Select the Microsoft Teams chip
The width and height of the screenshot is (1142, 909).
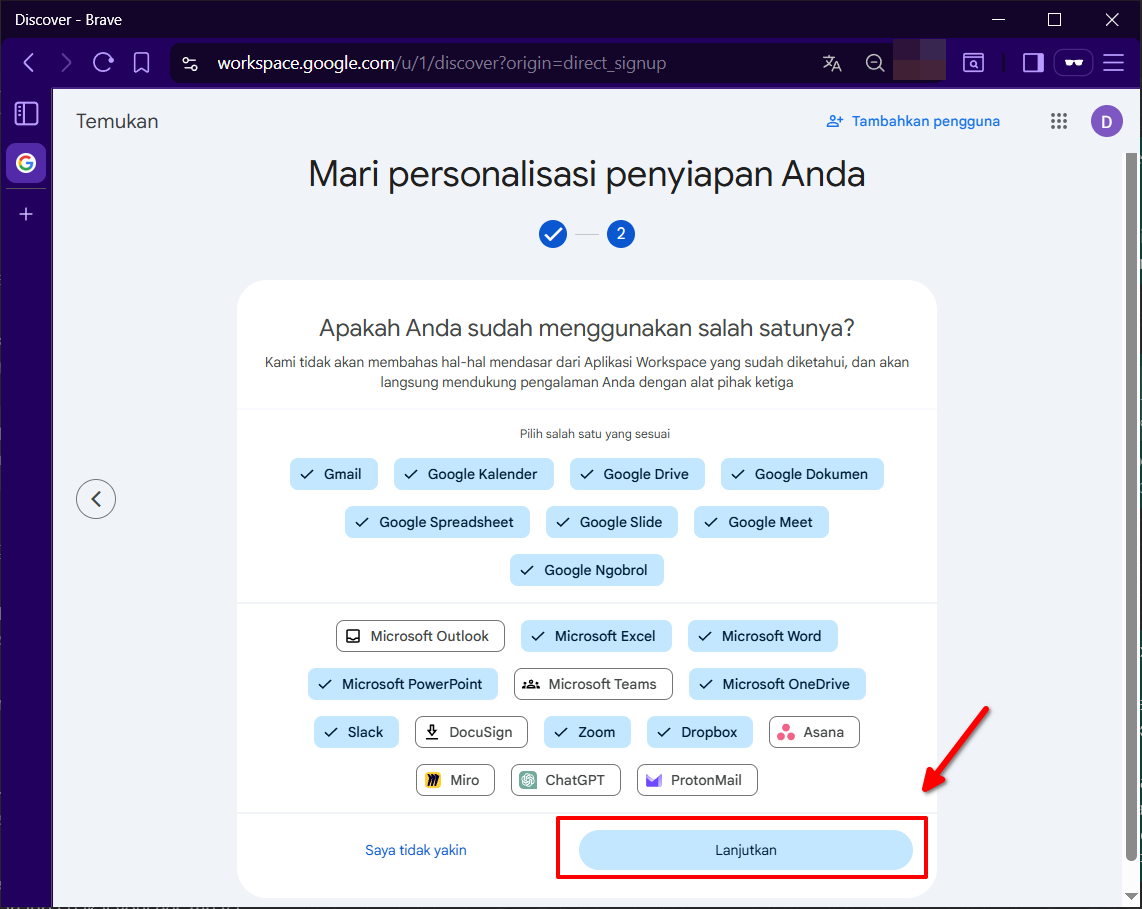click(x=593, y=684)
